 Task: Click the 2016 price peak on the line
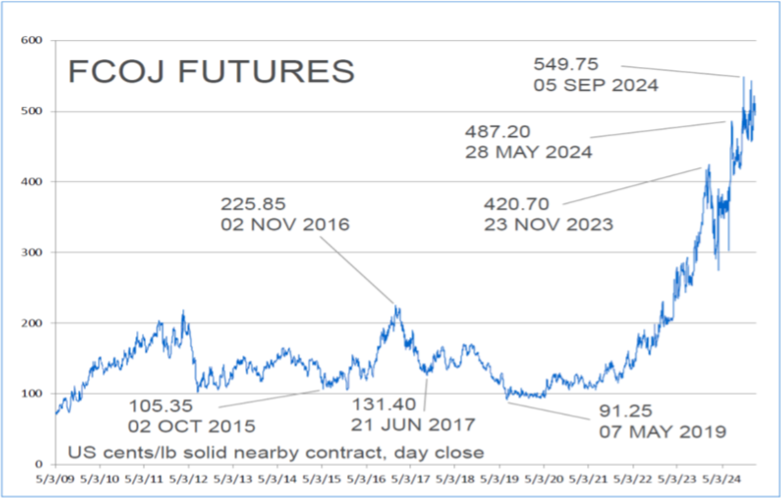pyautogui.click(x=396, y=307)
